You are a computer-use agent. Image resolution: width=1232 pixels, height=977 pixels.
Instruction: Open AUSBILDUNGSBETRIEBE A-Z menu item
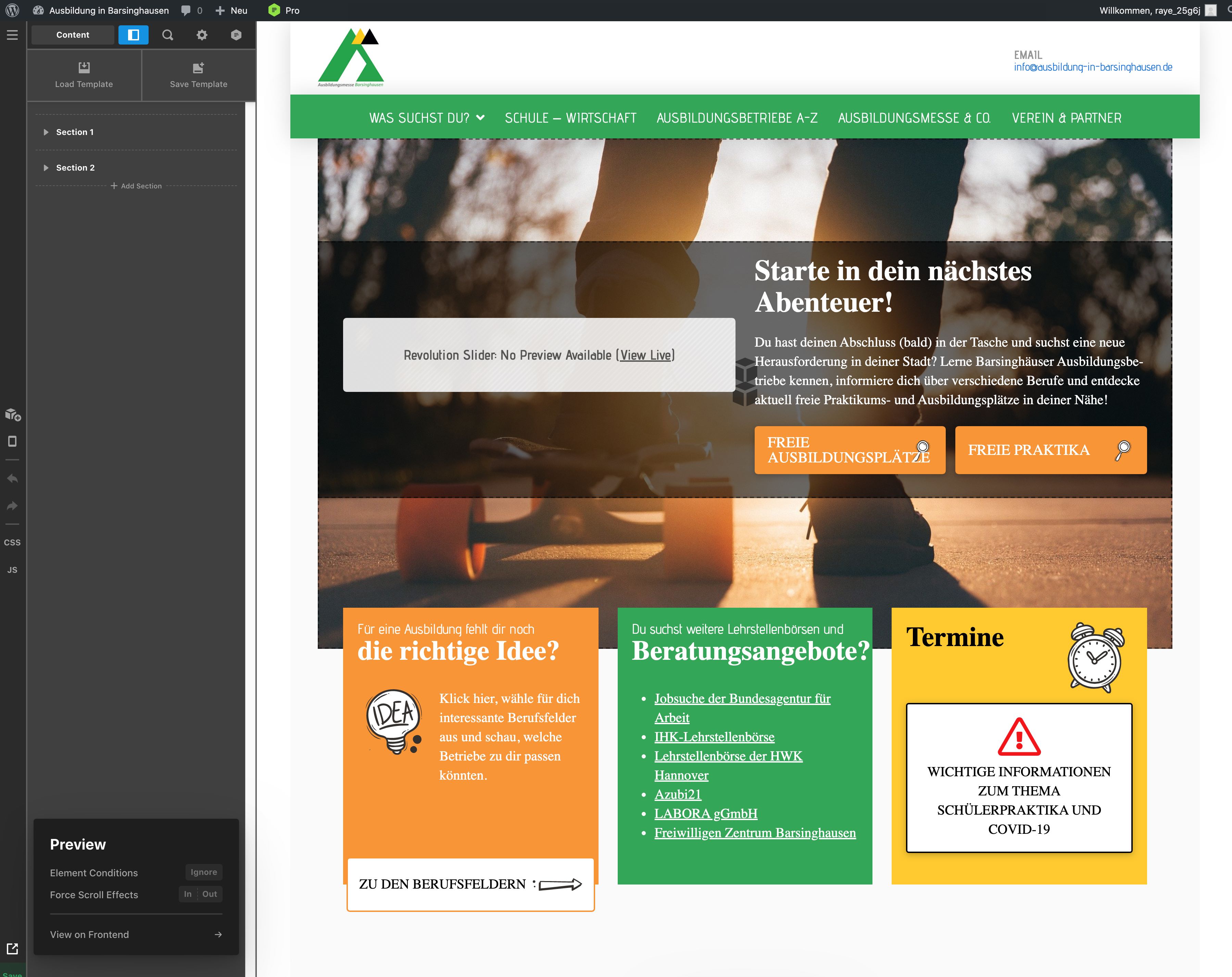737,118
